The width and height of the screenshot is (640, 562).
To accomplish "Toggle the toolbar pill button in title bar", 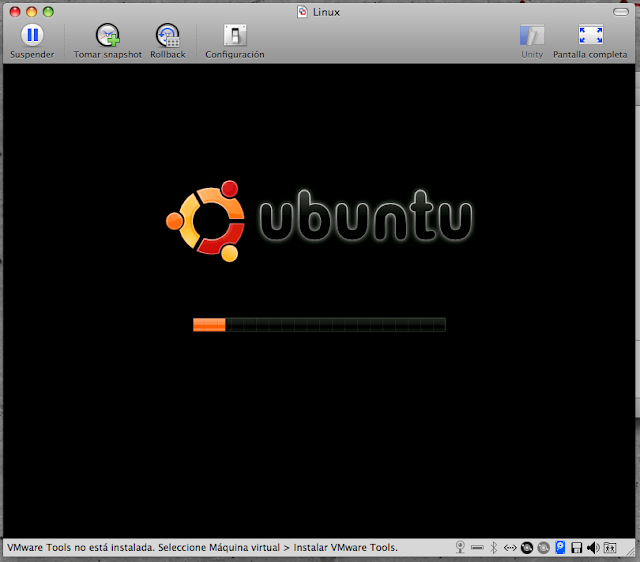I will (x=620, y=12).
